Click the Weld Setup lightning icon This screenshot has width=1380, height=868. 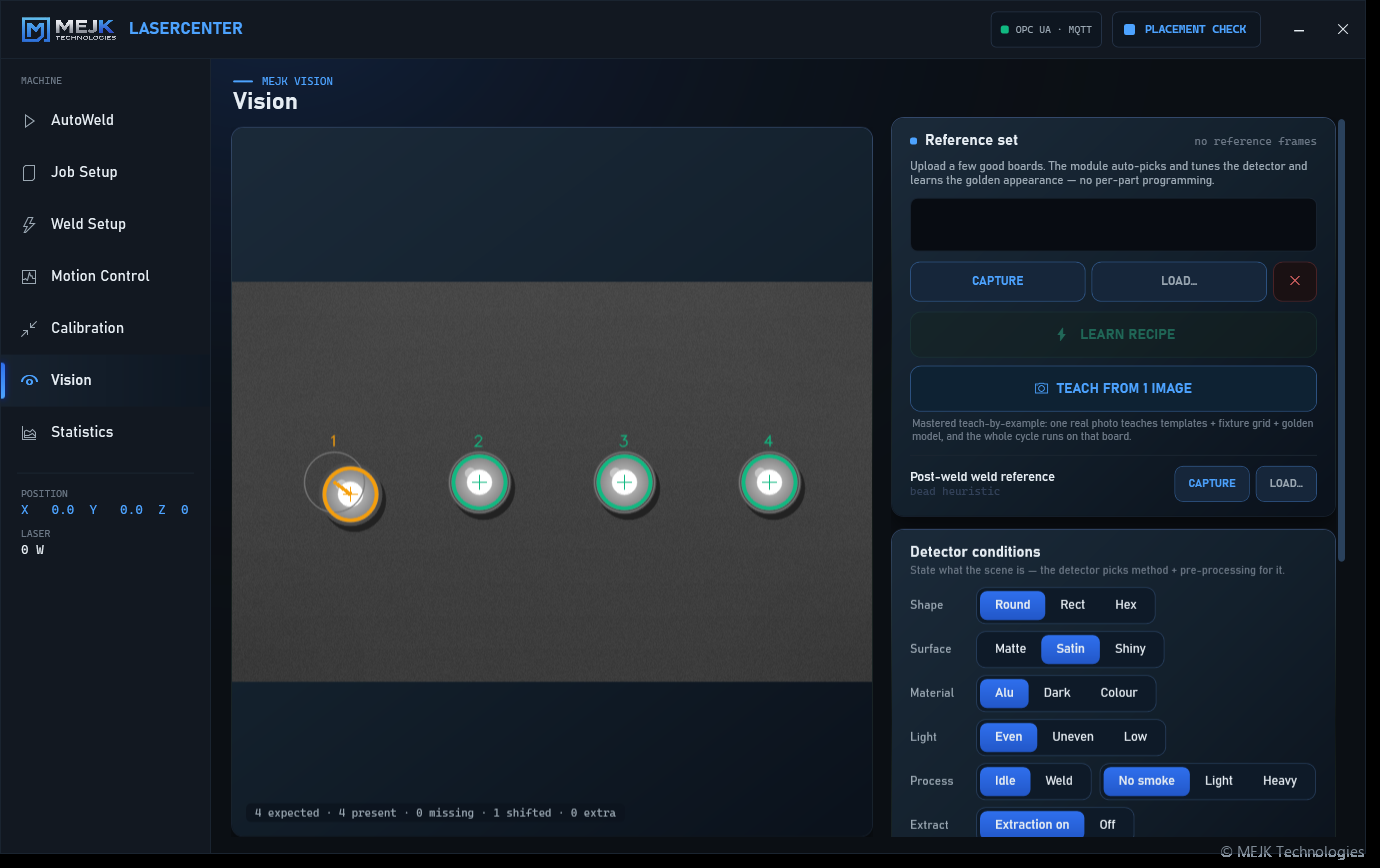(29, 224)
